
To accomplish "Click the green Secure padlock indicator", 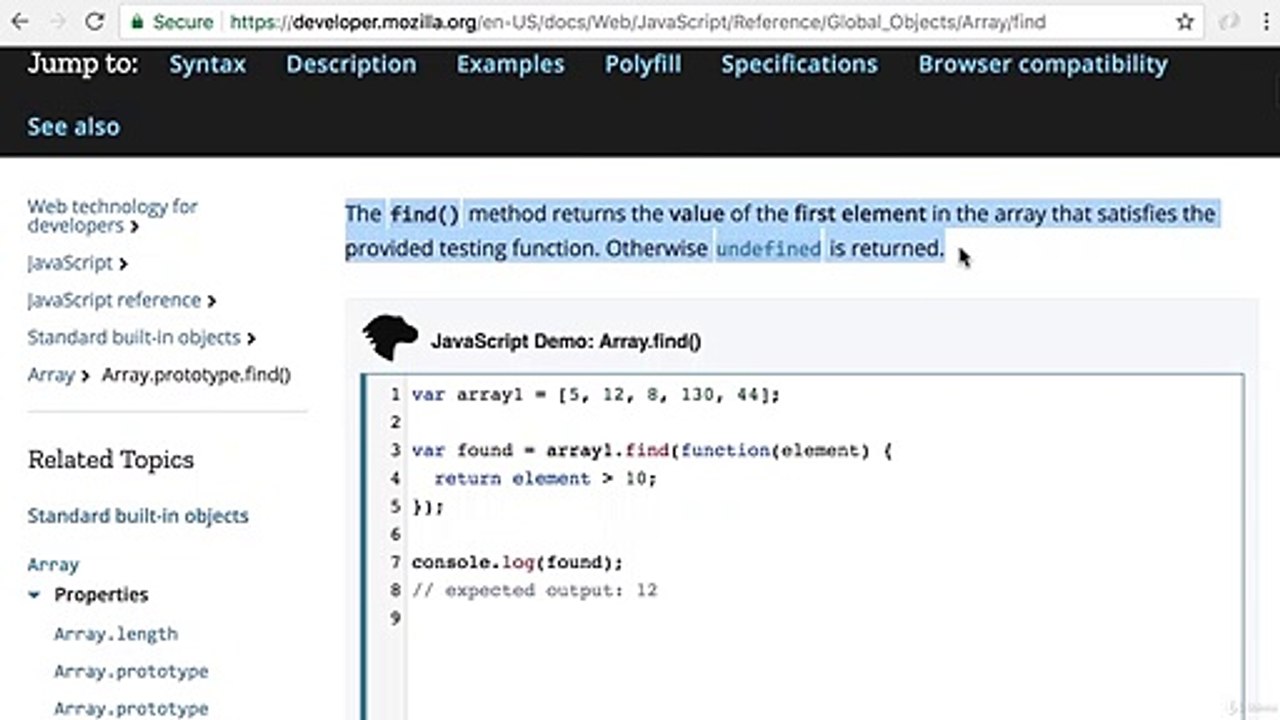I will pos(170,21).
